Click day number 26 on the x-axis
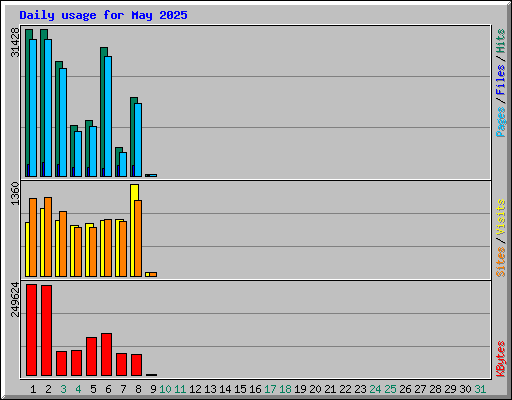The width and height of the screenshot is (512, 400). (x=405, y=389)
